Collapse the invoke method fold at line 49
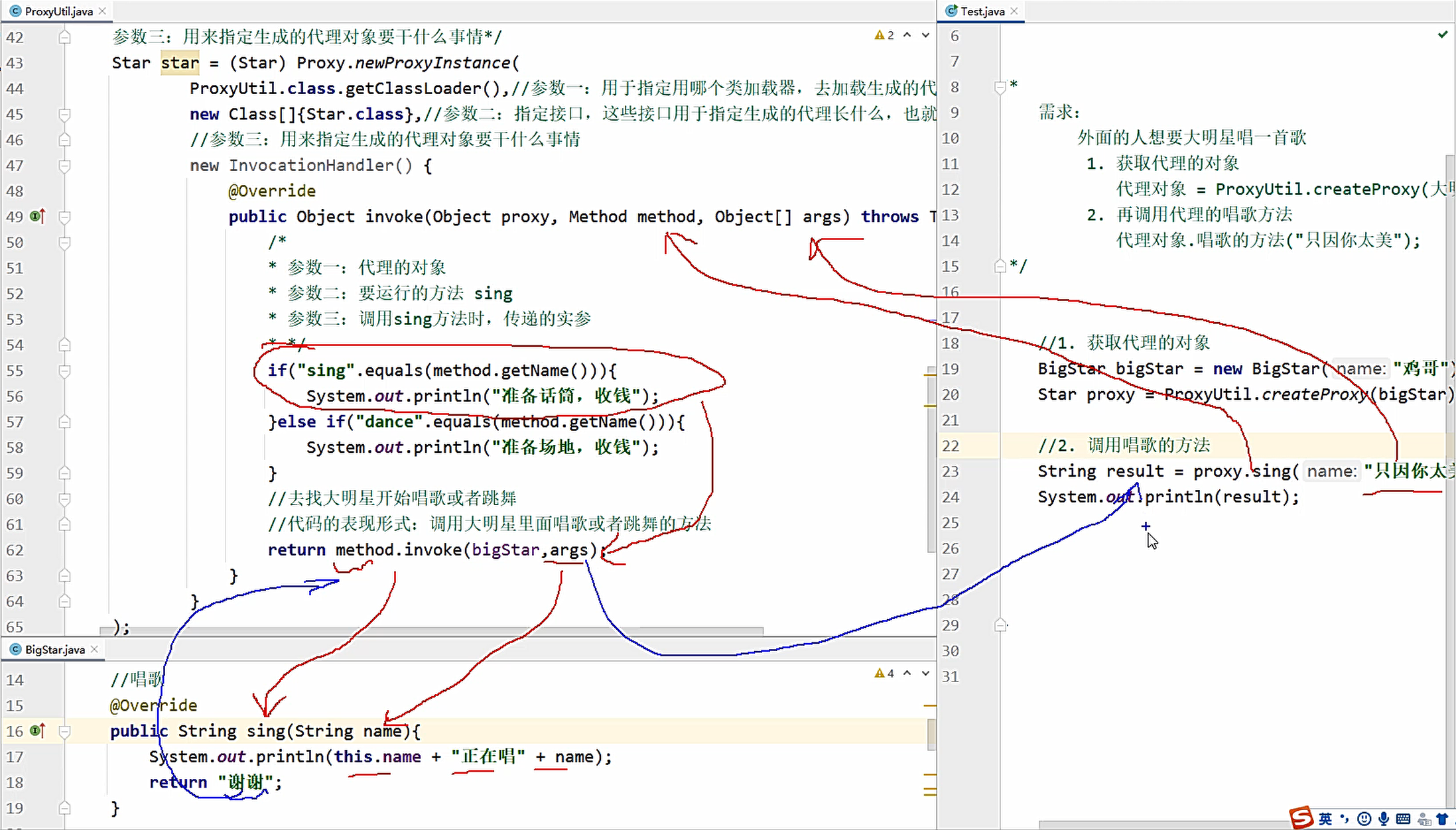Screen dimensions: 1456x830 [x=64, y=217]
